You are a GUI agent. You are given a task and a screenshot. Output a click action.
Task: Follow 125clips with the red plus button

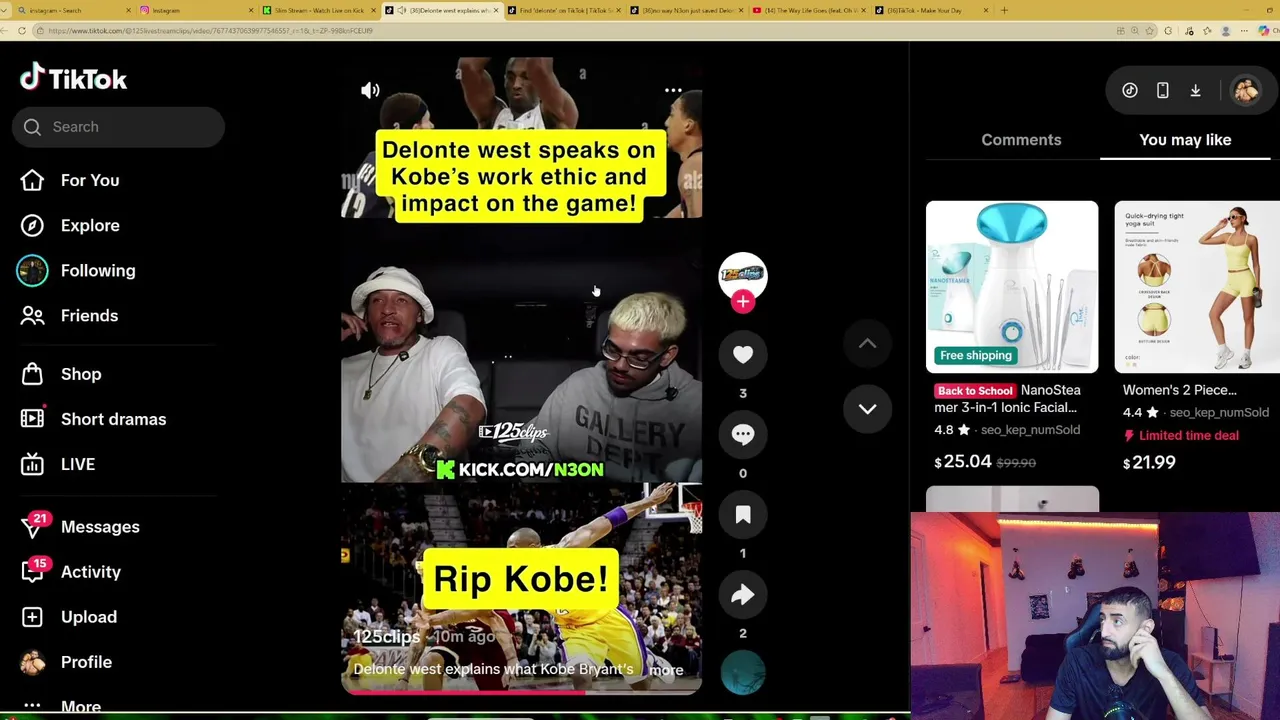coord(743,301)
